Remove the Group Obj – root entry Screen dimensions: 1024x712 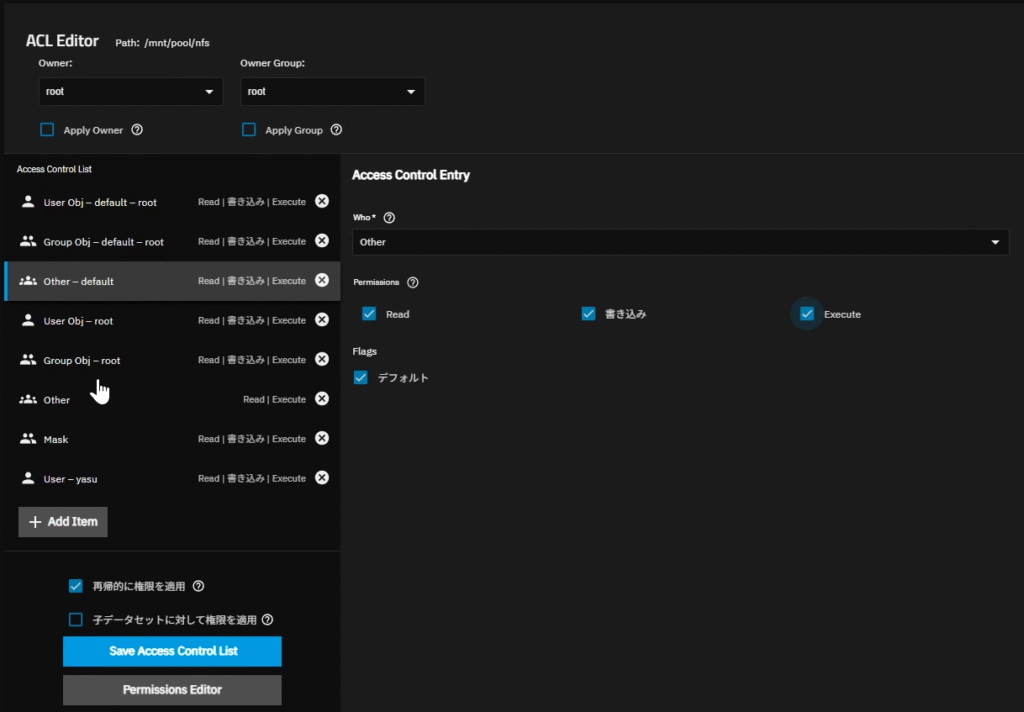coord(322,359)
